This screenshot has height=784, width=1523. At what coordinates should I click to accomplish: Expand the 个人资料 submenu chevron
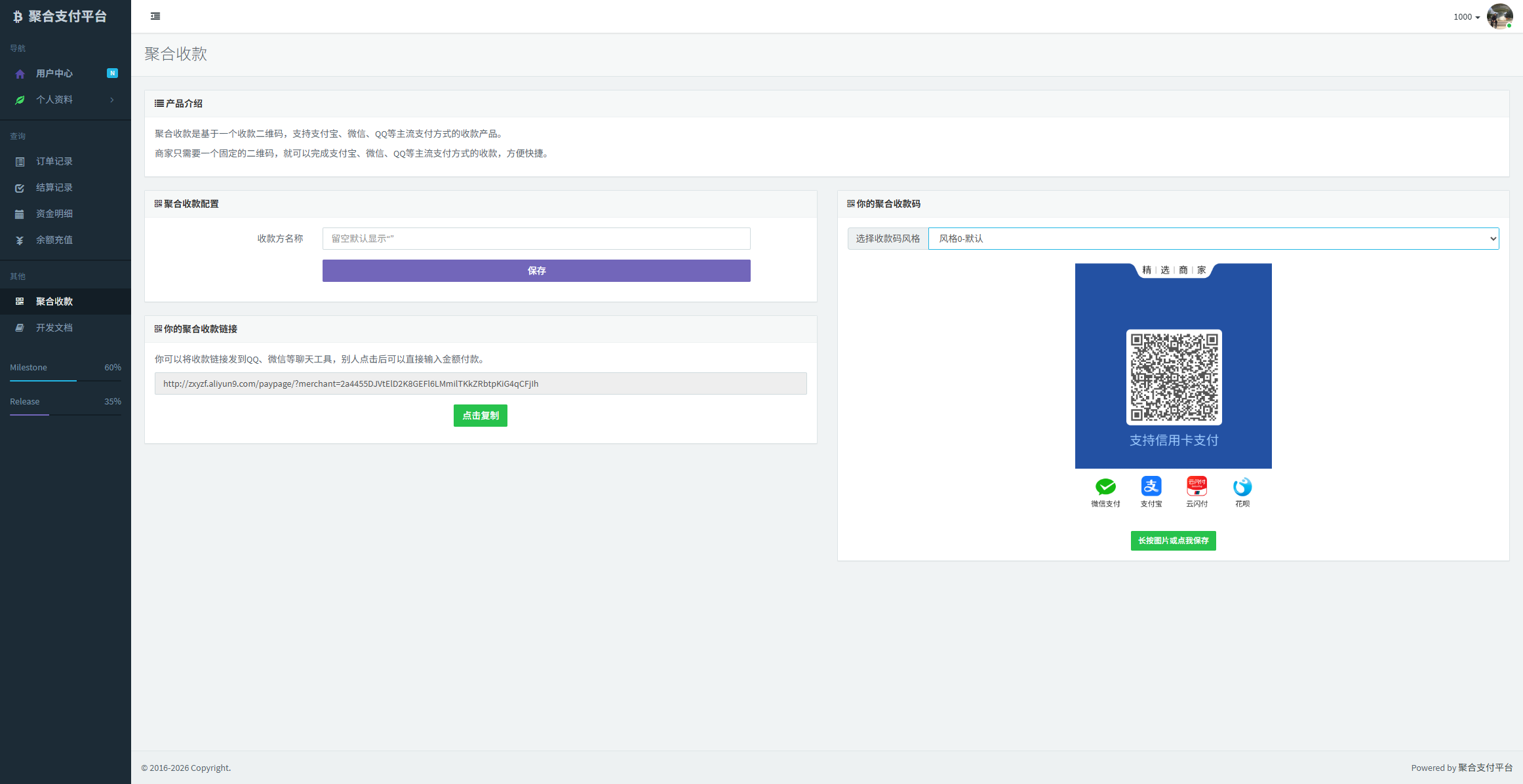(x=112, y=100)
